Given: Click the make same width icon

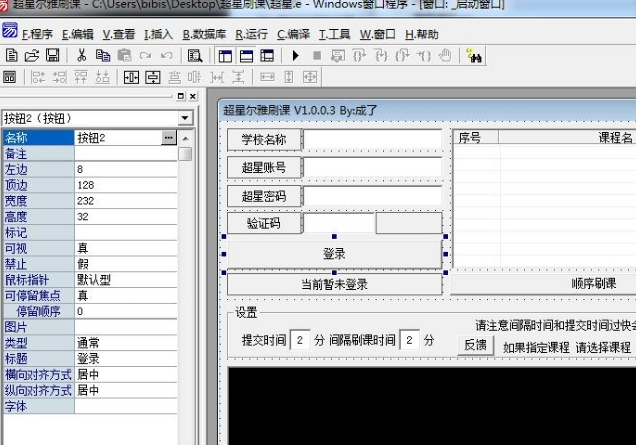Looking at the screenshot, I should tap(267, 77).
